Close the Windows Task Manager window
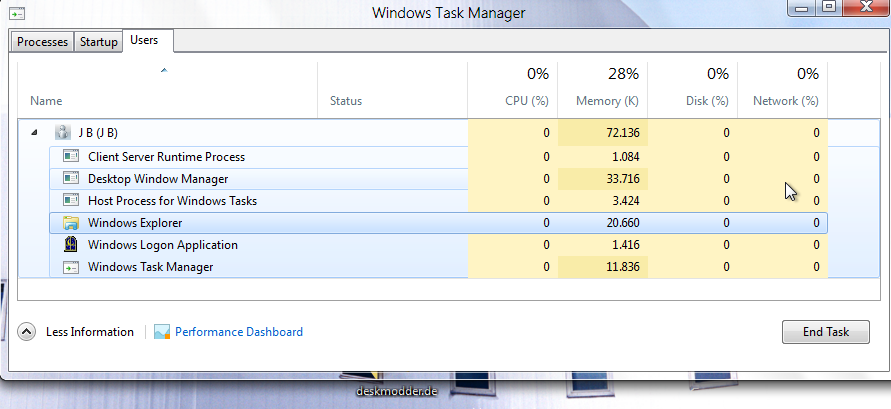The height and width of the screenshot is (409, 891). (x=868, y=7)
